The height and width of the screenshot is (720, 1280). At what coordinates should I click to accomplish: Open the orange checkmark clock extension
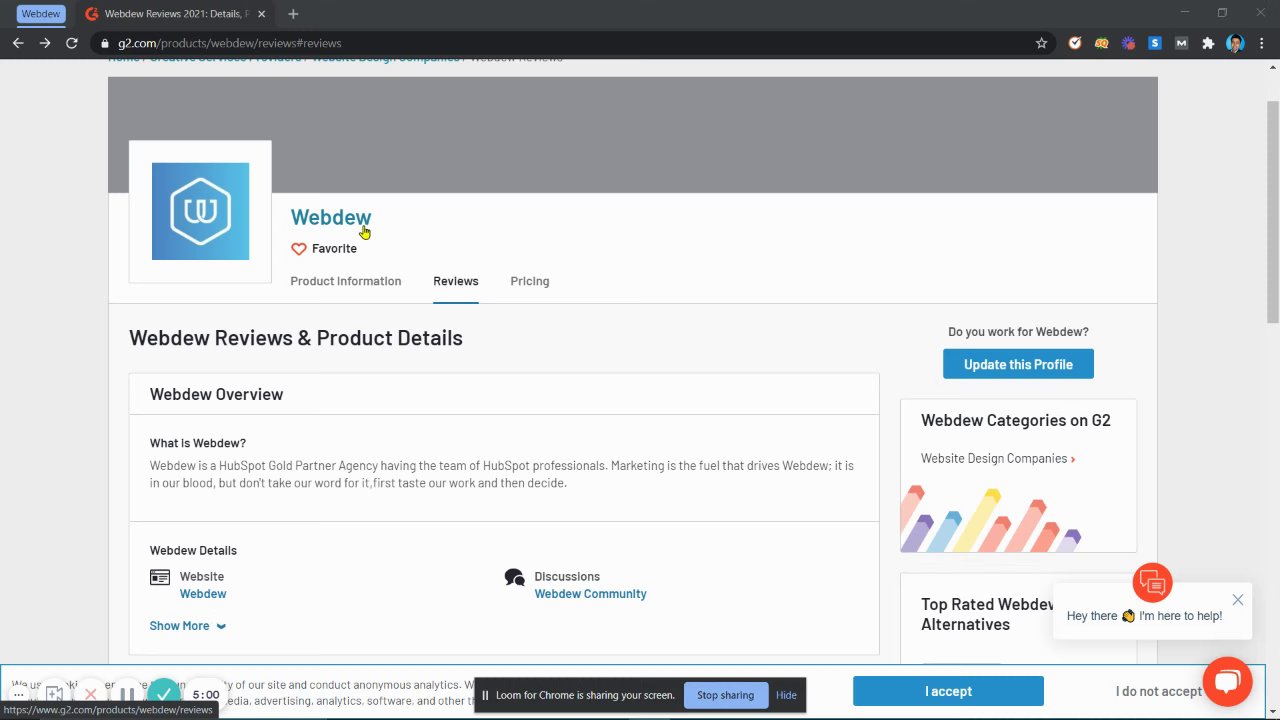pyautogui.click(x=1075, y=43)
